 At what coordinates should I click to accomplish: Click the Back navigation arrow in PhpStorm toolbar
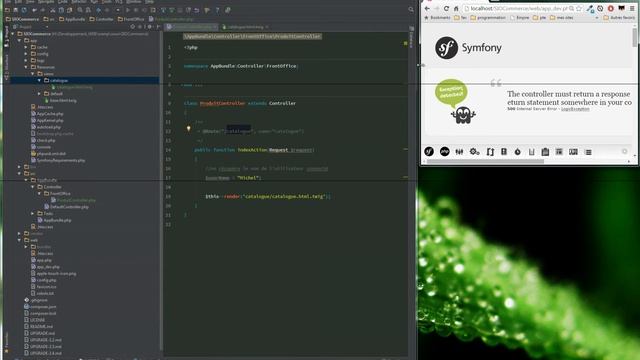98,10
